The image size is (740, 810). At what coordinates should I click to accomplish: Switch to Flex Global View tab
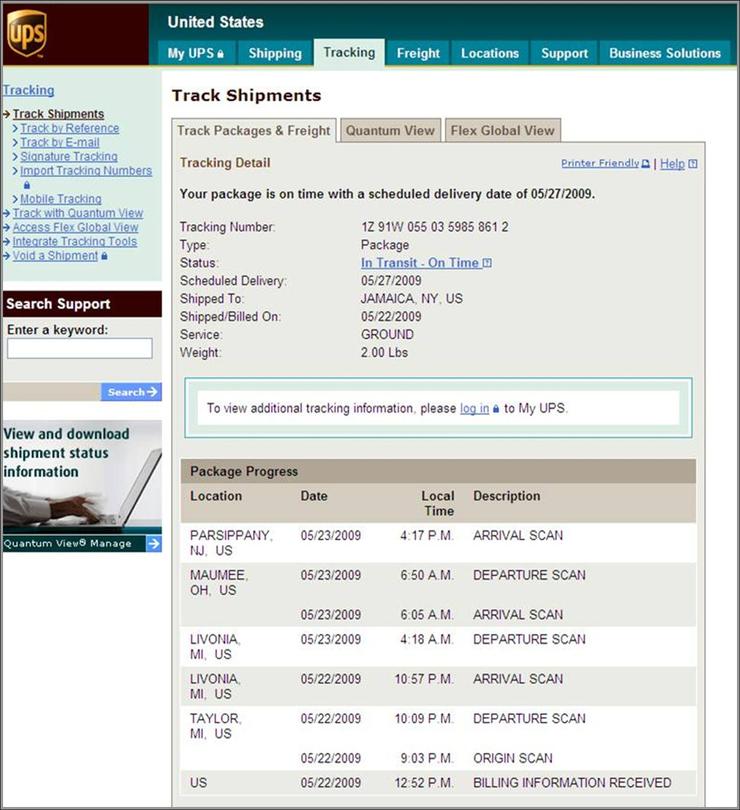[x=502, y=130]
